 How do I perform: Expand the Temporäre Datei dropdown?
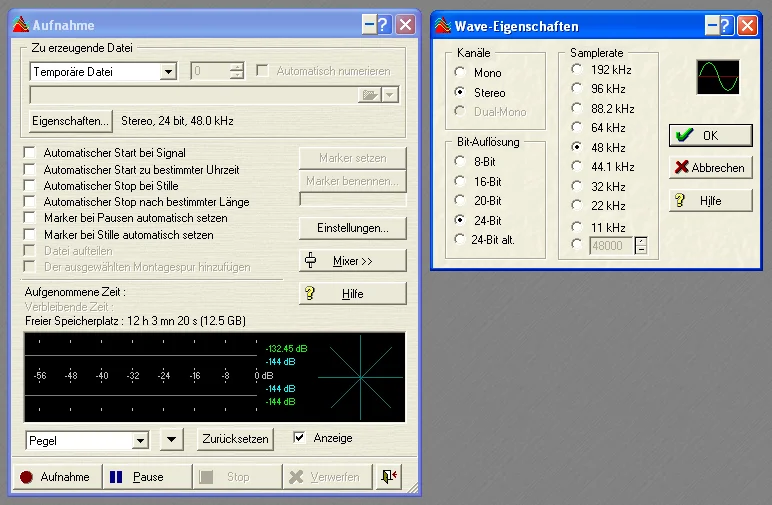[168, 71]
